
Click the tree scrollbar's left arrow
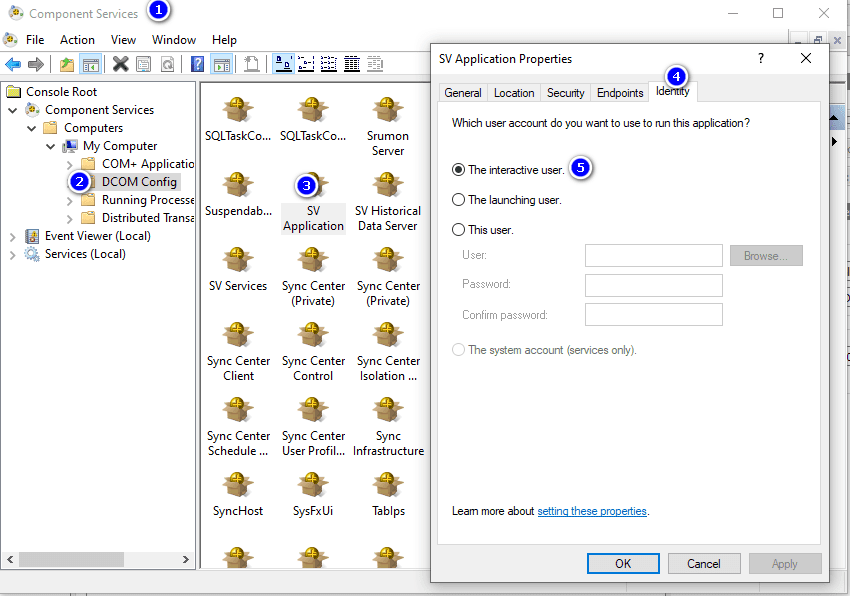pyautogui.click(x=10, y=559)
